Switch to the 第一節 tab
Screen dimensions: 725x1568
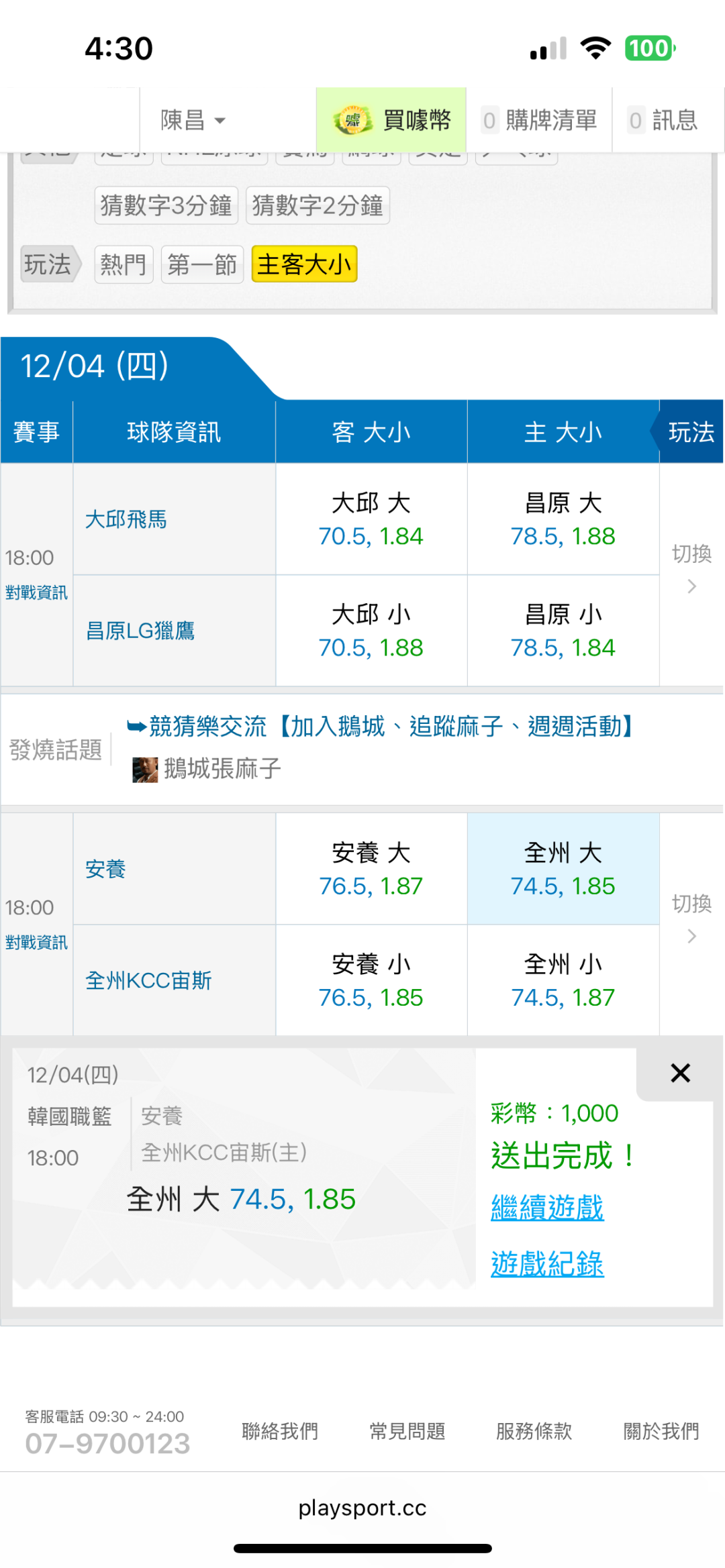[202, 264]
